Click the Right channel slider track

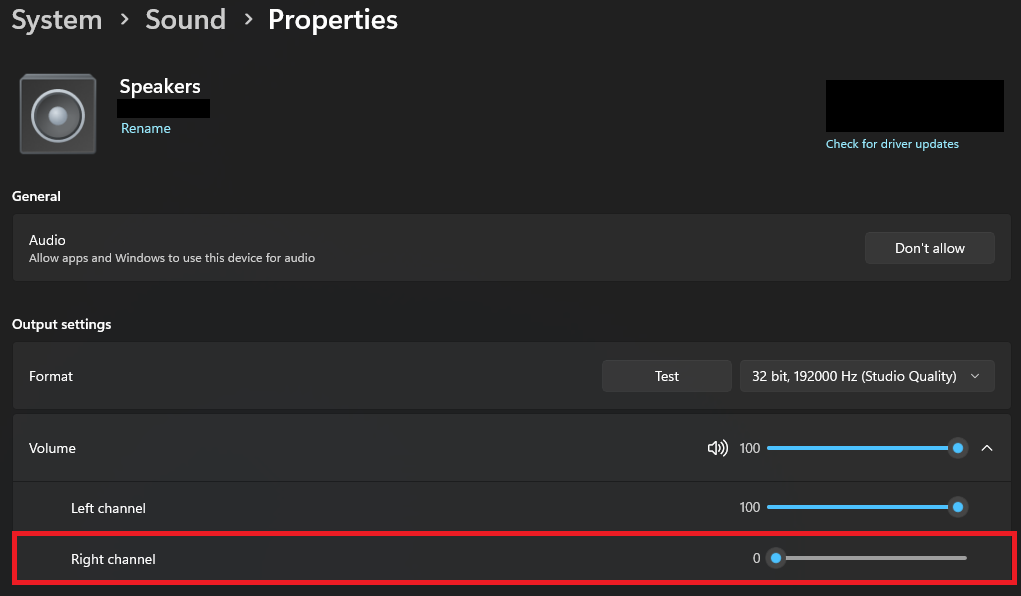[867, 558]
